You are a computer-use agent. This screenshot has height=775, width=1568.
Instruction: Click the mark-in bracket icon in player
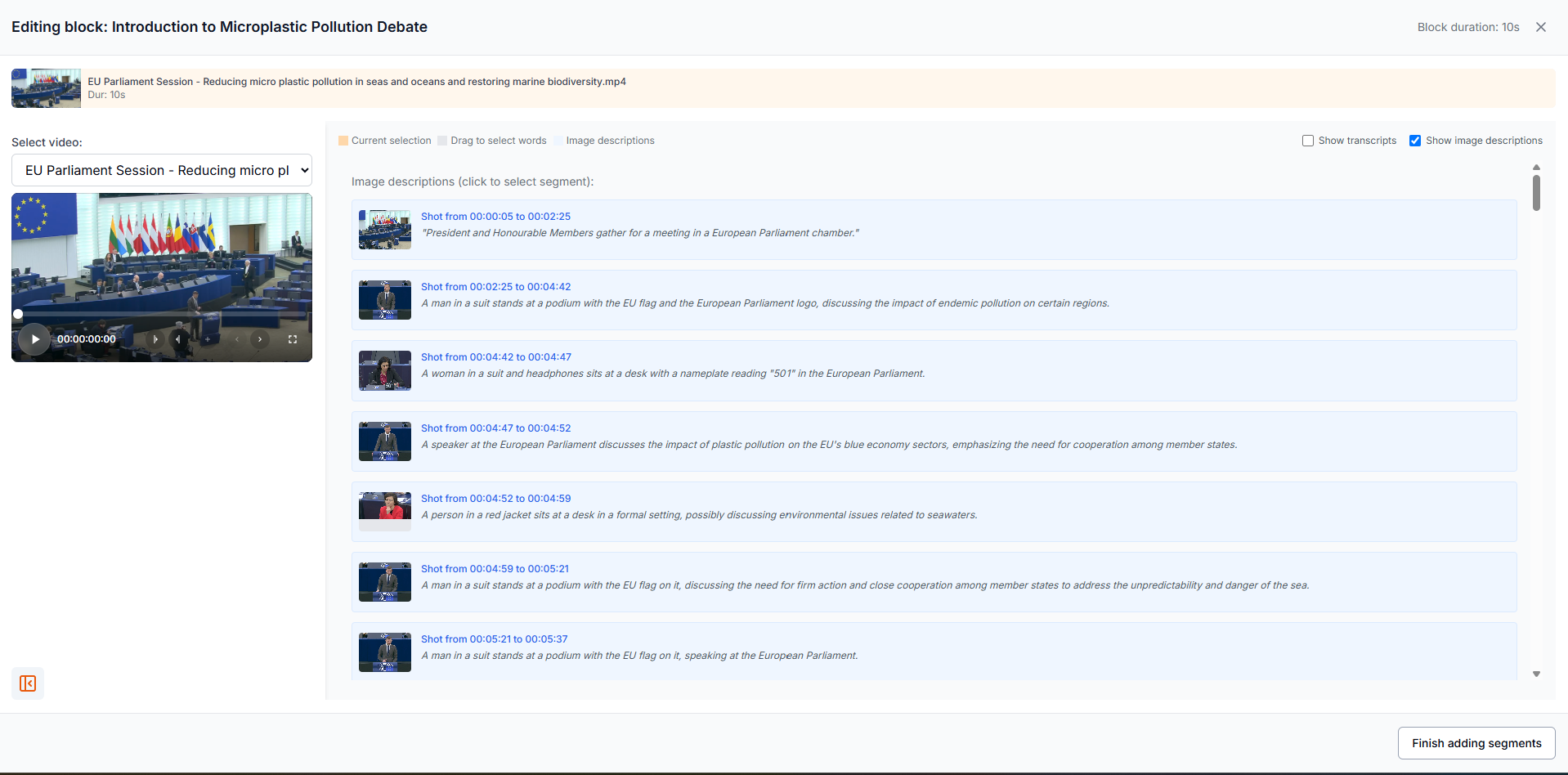pyautogui.click(x=155, y=339)
